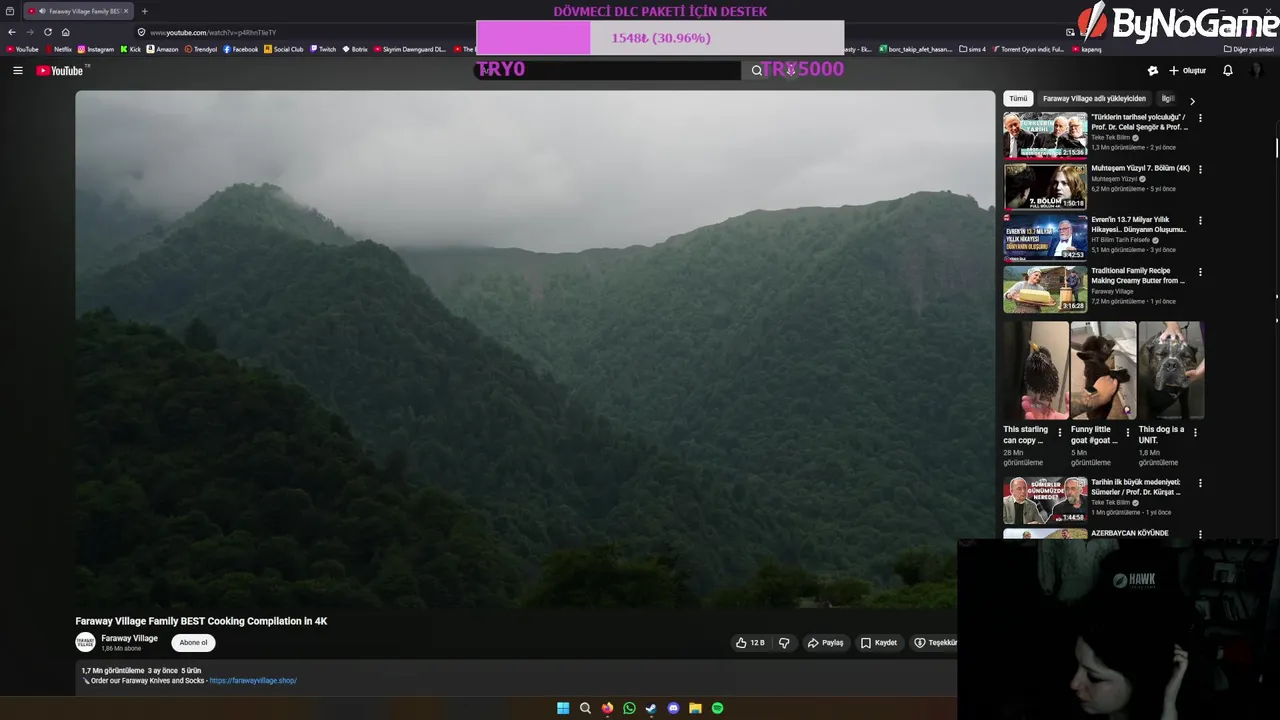
Task: Open options for 'Tarihin ilk büyük medeniyeti' video
Action: [x=1200, y=483]
